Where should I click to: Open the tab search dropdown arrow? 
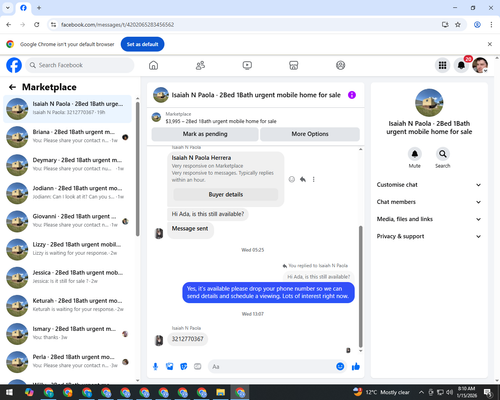click(8, 8)
